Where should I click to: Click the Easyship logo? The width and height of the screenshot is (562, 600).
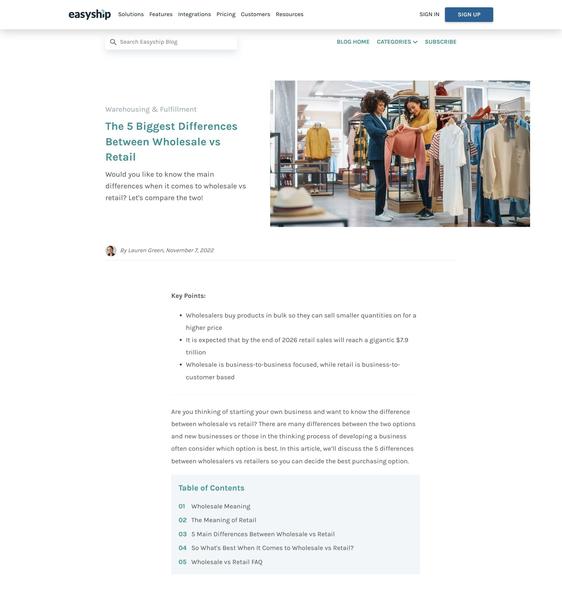(90, 15)
